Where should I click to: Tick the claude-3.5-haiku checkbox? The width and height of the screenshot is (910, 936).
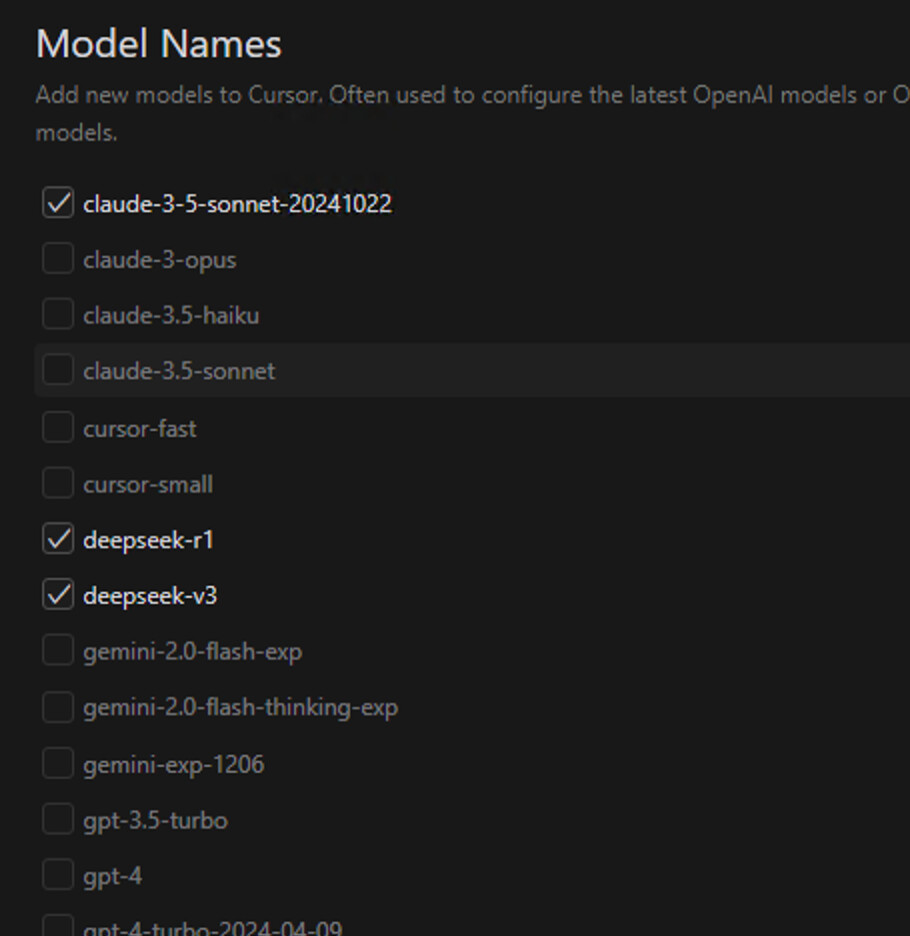(58, 315)
